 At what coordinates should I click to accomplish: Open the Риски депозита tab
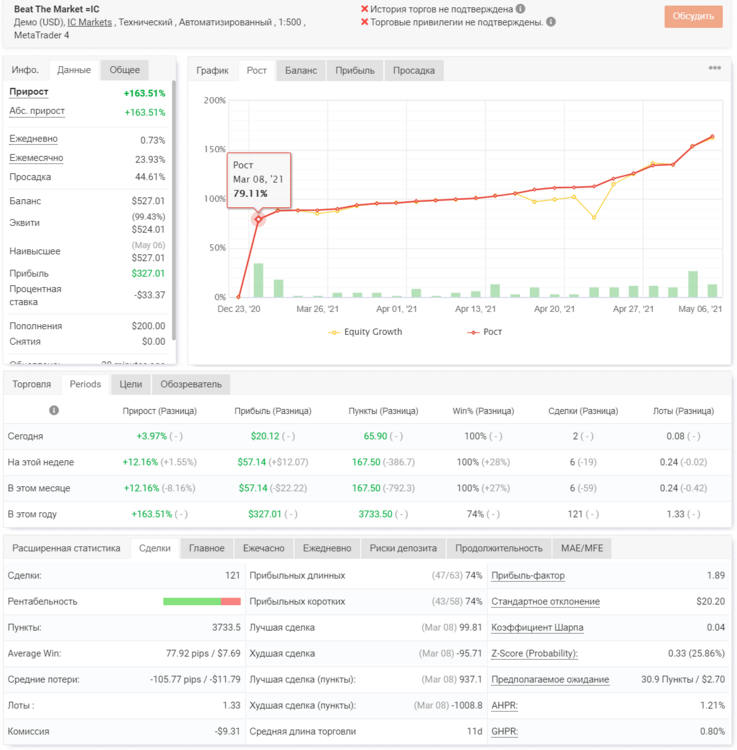(x=403, y=548)
